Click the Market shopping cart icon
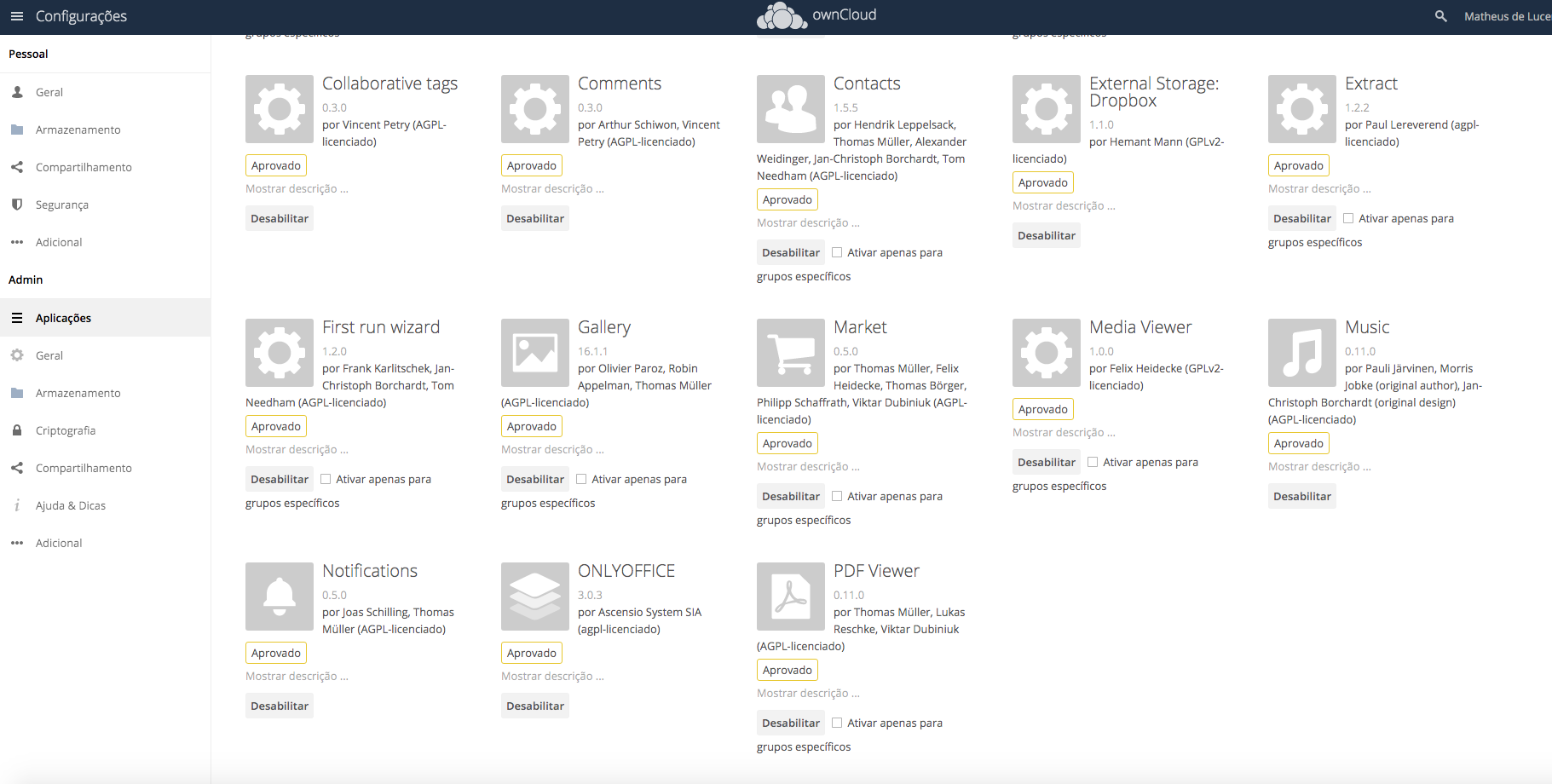The image size is (1552, 784). (791, 353)
